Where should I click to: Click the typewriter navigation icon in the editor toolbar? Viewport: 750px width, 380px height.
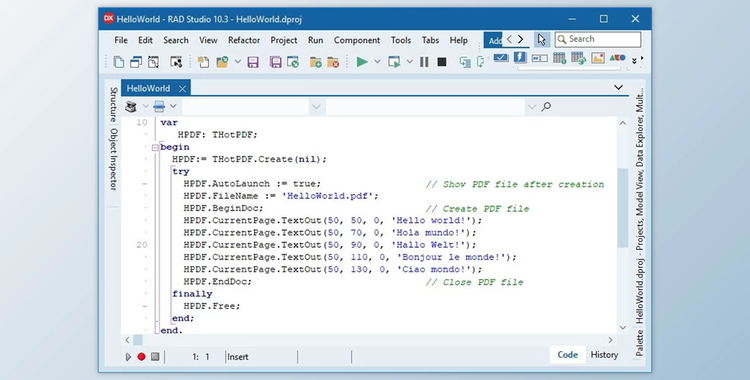[131, 107]
